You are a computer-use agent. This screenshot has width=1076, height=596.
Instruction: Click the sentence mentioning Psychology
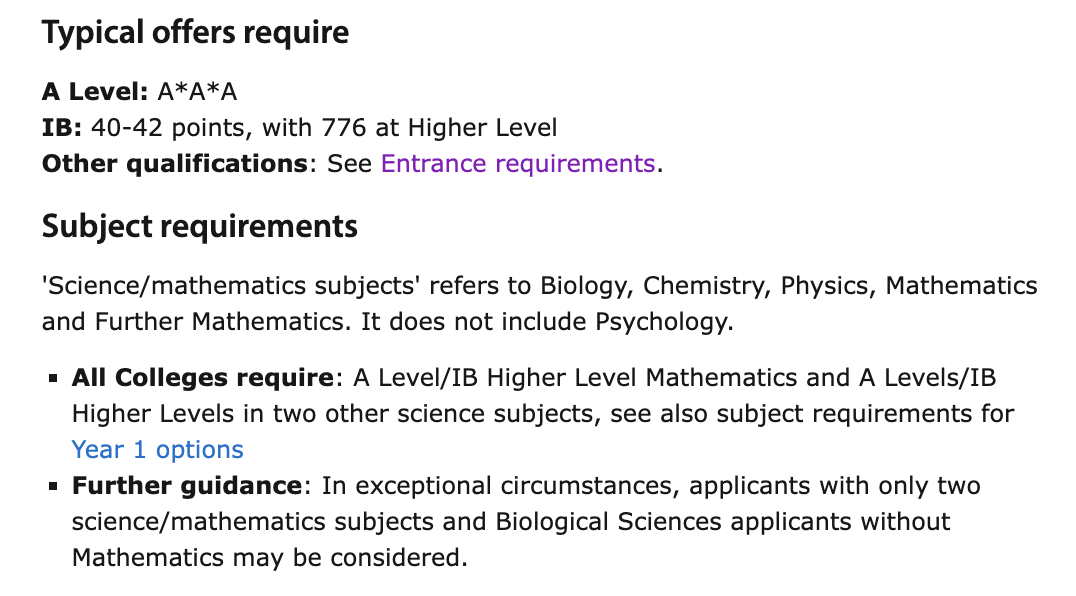(548, 322)
